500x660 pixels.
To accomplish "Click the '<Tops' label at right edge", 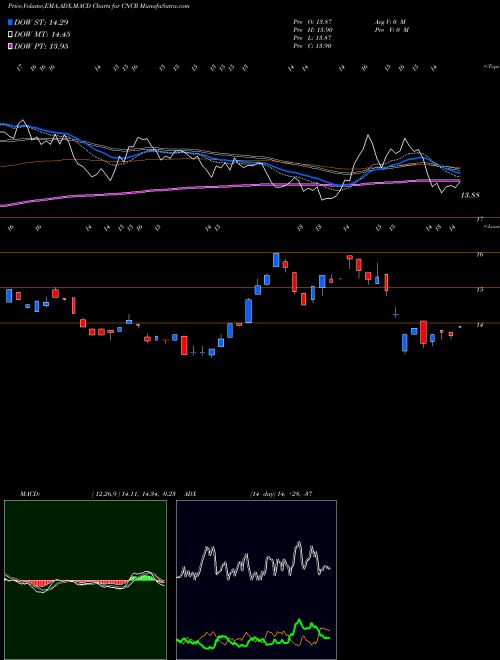I will pyautogui.click(x=492, y=67).
